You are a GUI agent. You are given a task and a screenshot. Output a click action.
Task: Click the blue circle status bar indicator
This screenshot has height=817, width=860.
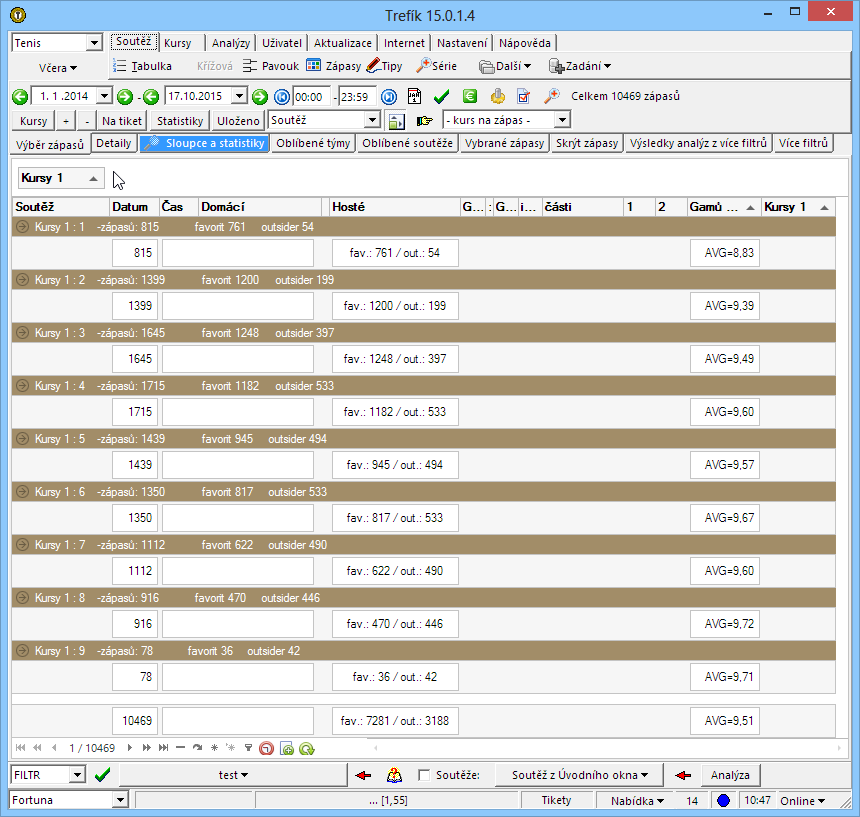[x=723, y=801]
